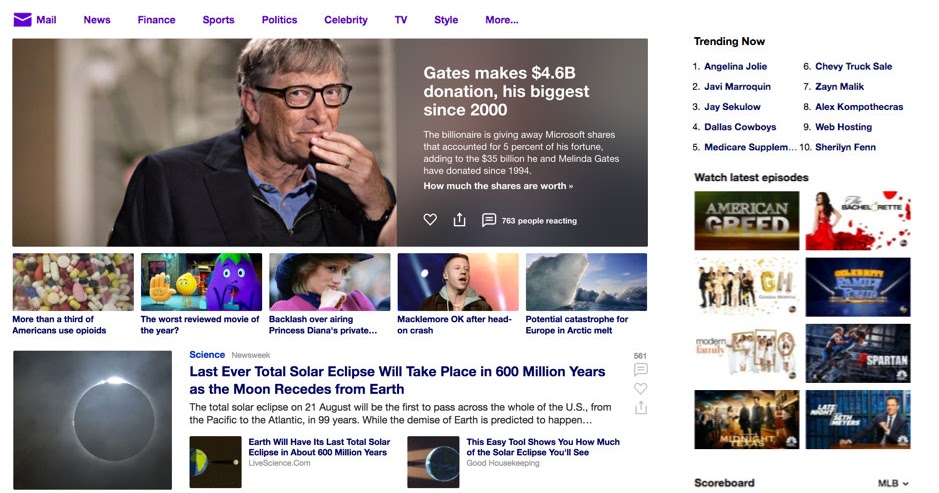This screenshot has width=939, height=493.
Task: Go to the Style section
Action: tap(446, 20)
